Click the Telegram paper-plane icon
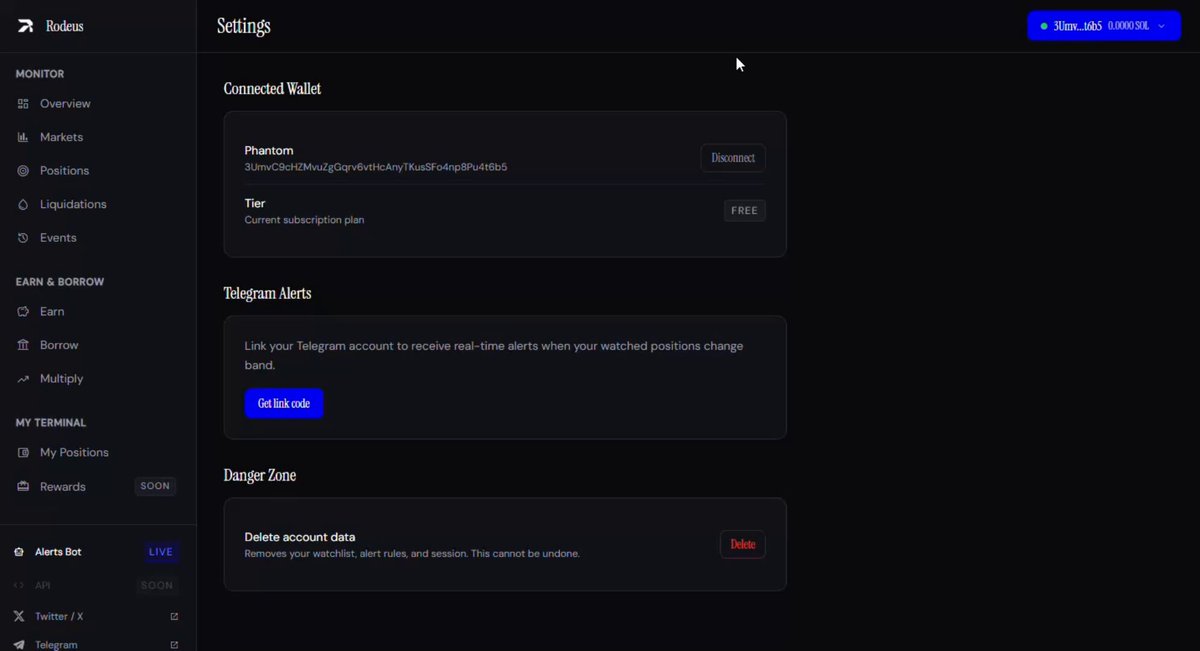Viewport: 1200px width, 651px height. 19,645
